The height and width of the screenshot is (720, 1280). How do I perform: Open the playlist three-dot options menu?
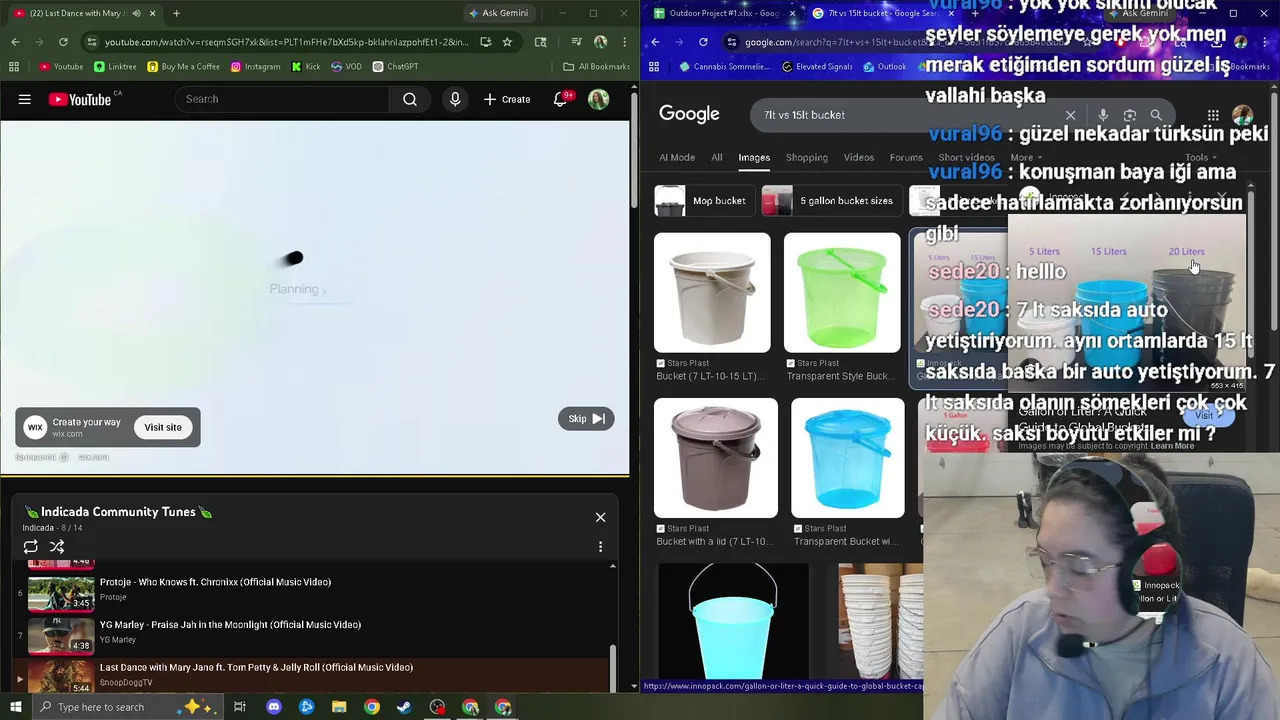600,547
